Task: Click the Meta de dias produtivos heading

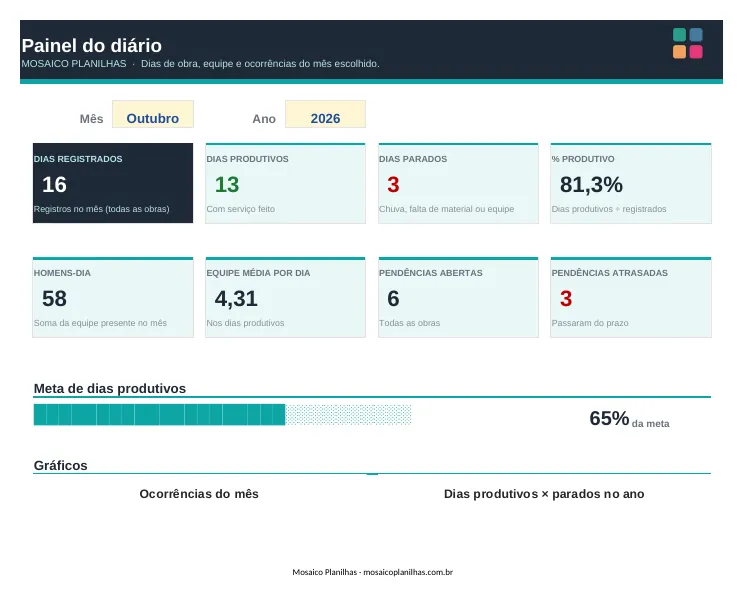Action: pyautogui.click(x=109, y=389)
